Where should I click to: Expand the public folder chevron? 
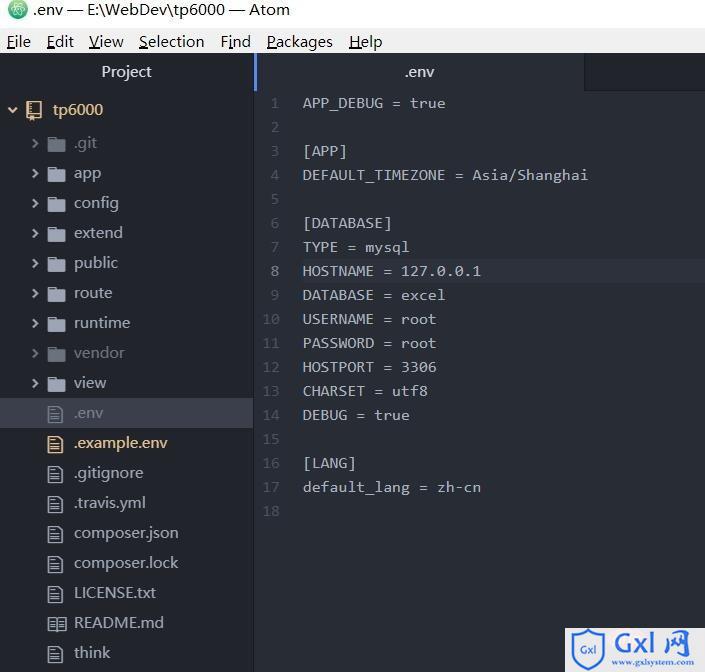pyautogui.click(x=35, y=263)
